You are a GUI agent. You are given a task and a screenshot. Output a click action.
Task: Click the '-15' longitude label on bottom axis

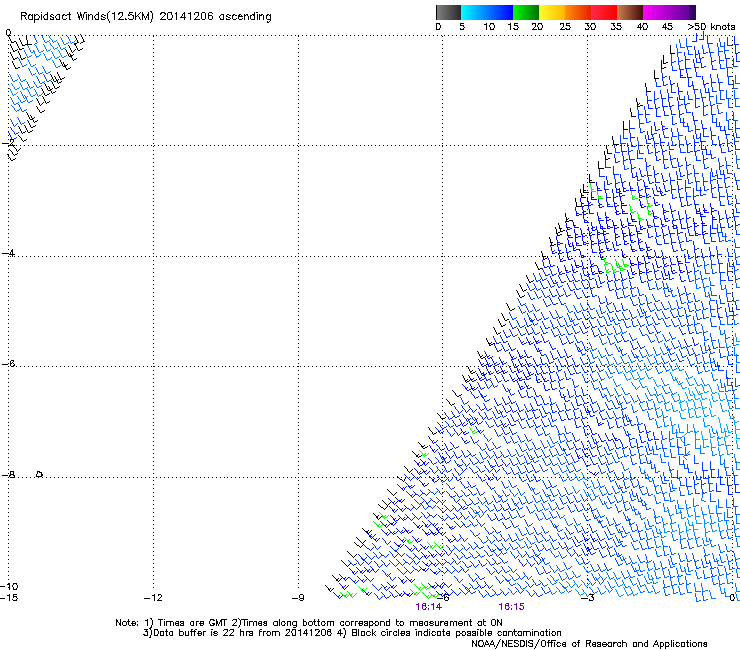click(x=9, y=598)
